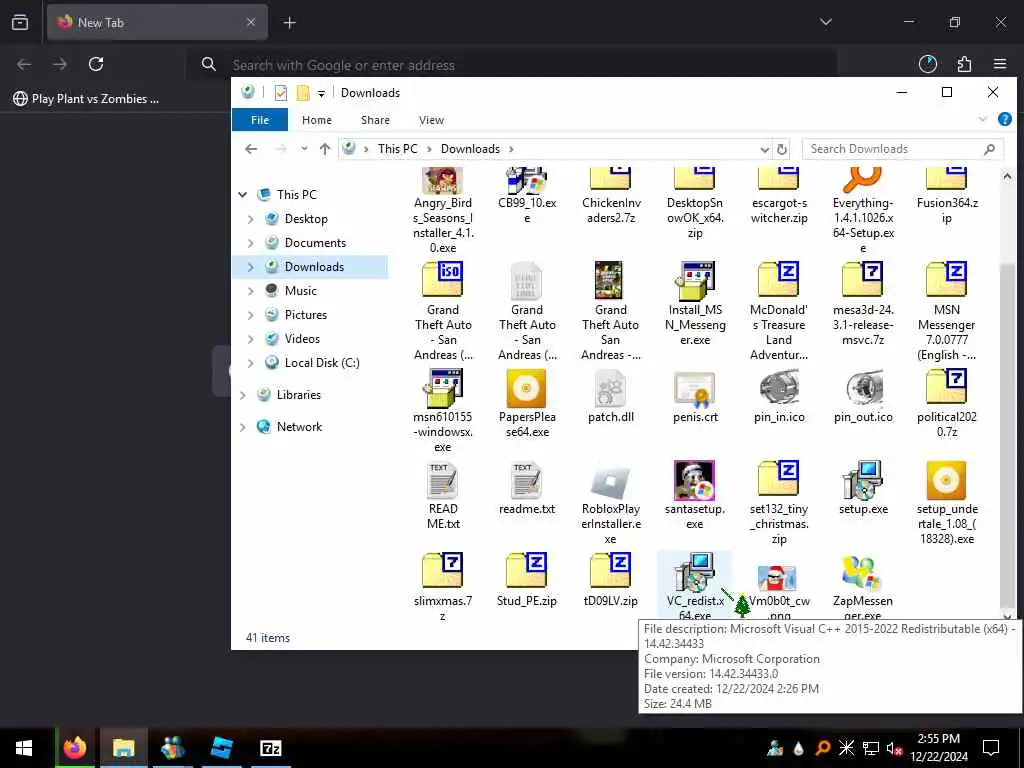
Task: Open Firefox from the taskbar
Action: [74, 748]
